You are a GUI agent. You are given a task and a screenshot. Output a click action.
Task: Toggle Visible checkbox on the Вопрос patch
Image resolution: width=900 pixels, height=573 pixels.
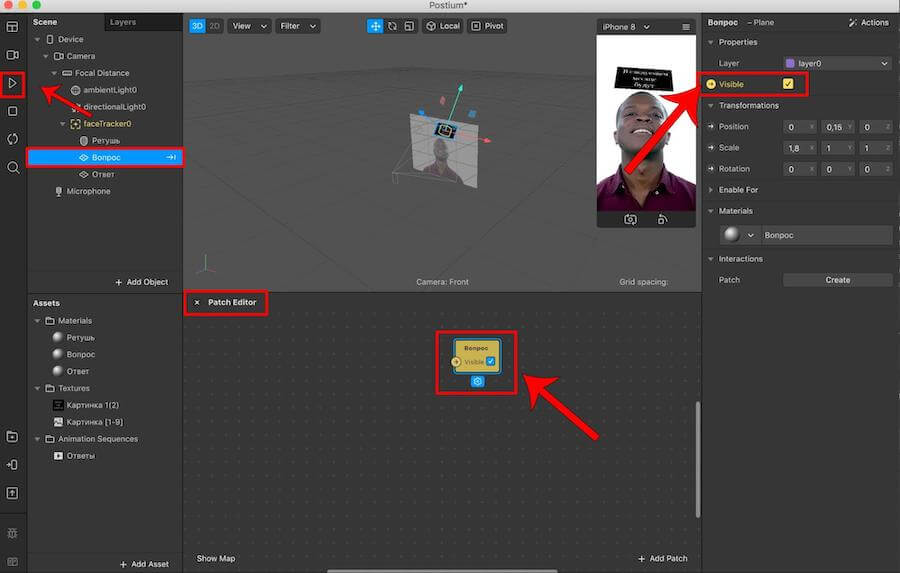(x=491, y=362)
